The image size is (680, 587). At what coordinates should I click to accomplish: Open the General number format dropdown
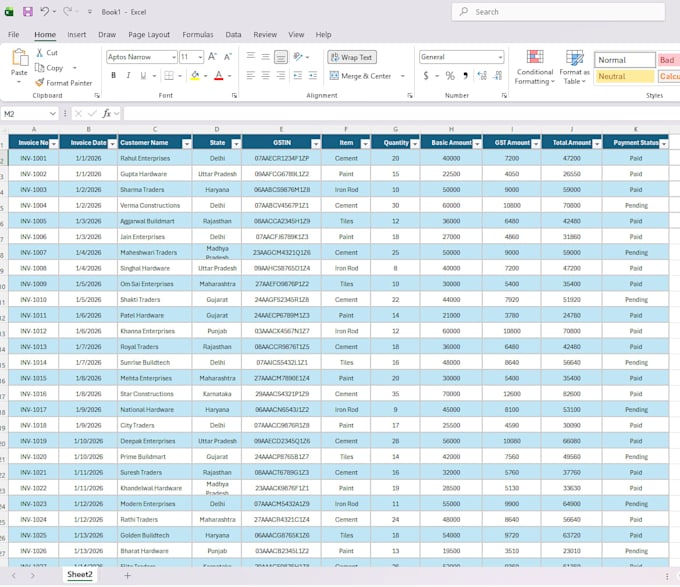pyautogui.click(x=500, y=57)
